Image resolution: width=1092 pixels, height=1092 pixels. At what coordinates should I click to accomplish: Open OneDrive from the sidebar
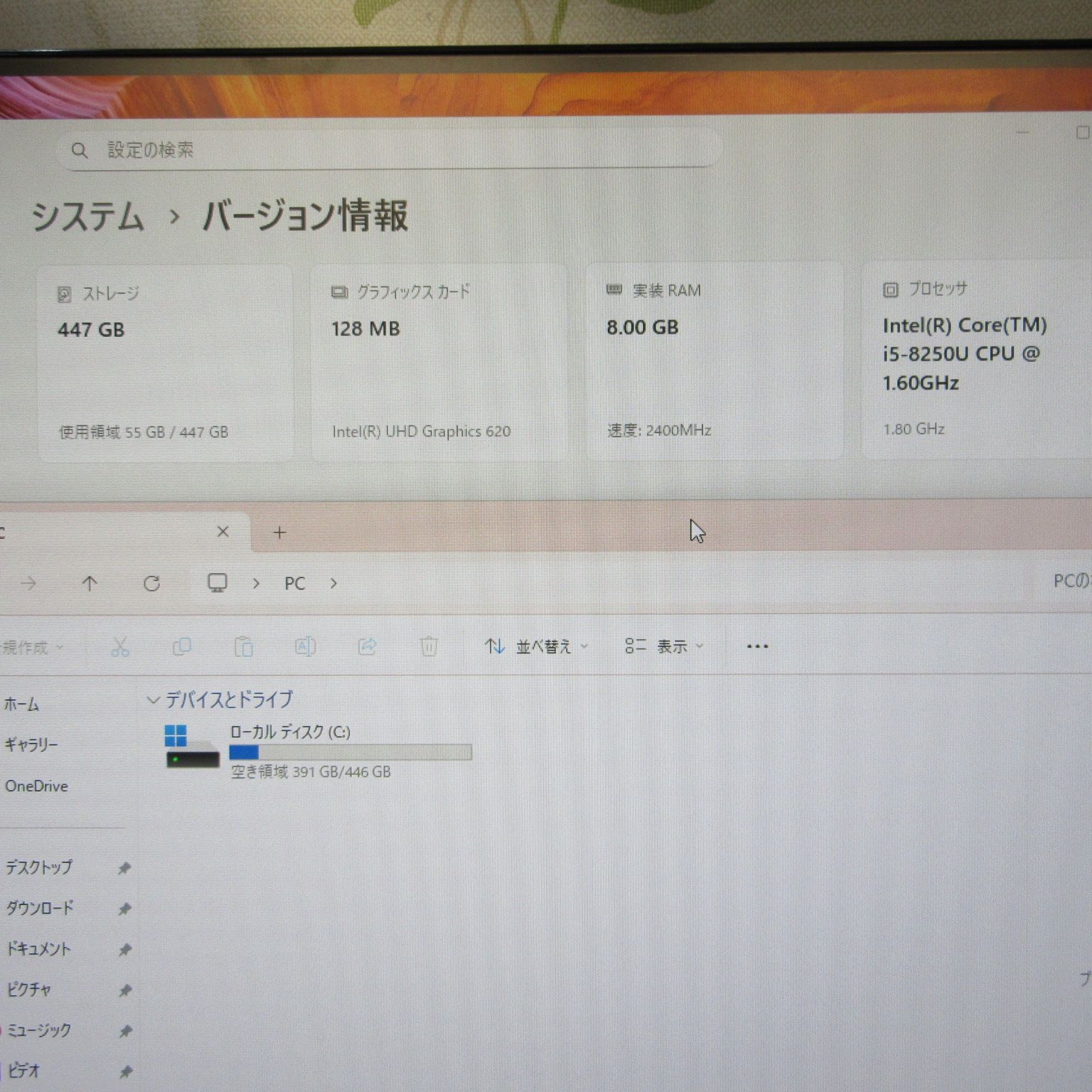[36, 786]
